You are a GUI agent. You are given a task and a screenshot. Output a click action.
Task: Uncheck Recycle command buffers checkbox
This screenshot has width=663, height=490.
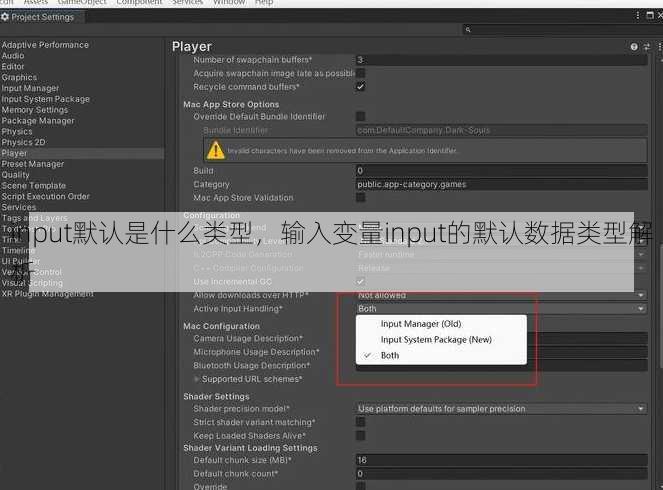tap(361, 87)
